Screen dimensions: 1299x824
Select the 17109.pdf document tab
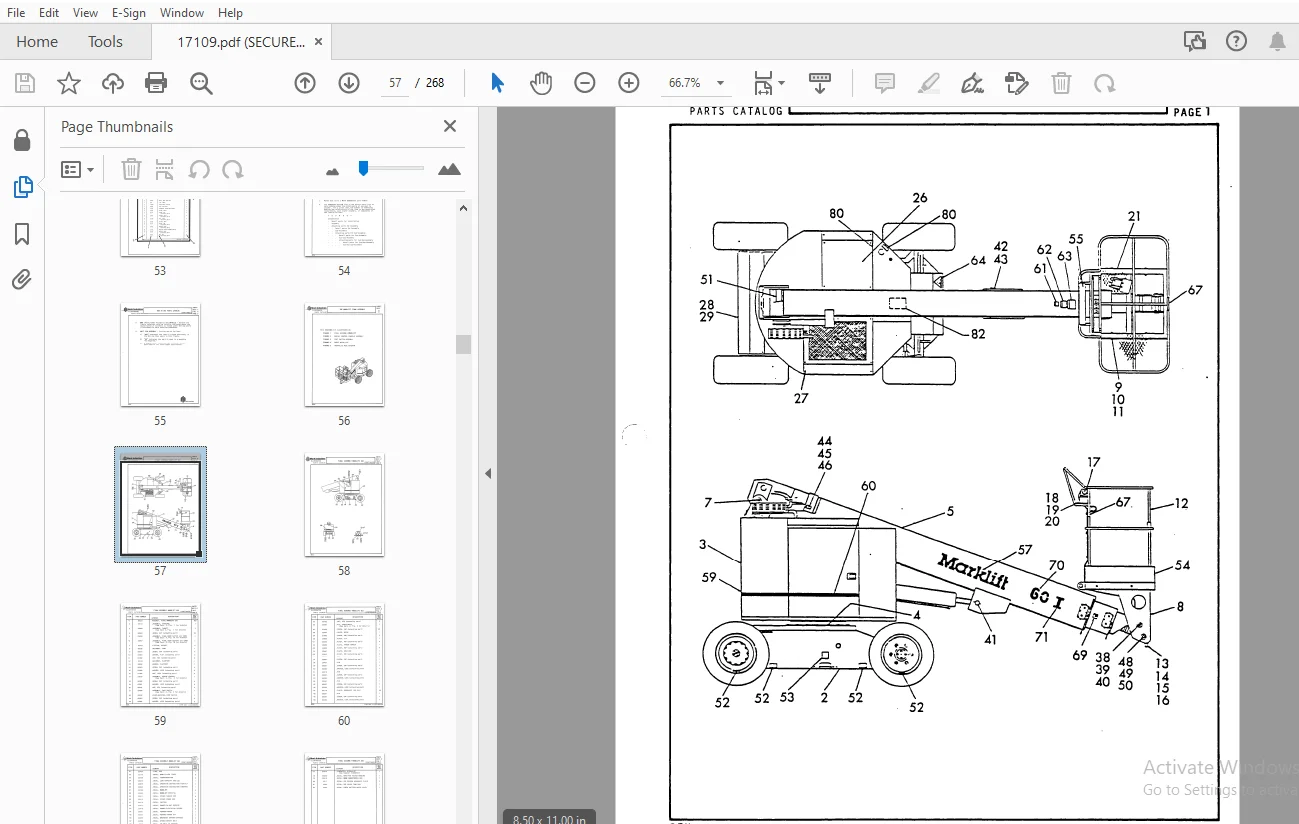click(240, 42)
